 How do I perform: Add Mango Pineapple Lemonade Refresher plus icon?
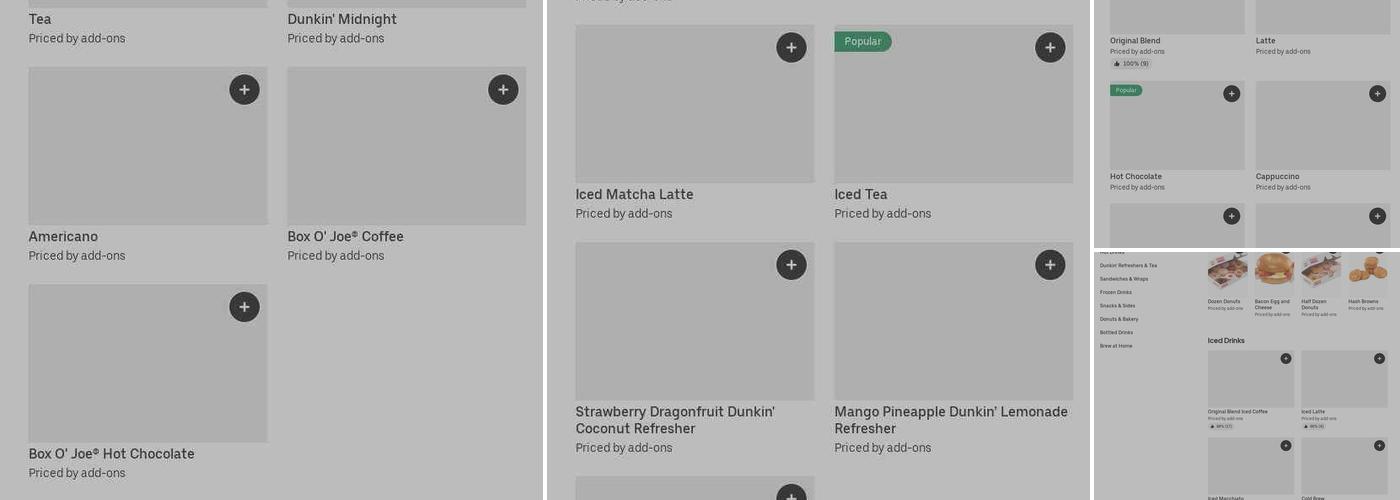tap(1050, 265)
